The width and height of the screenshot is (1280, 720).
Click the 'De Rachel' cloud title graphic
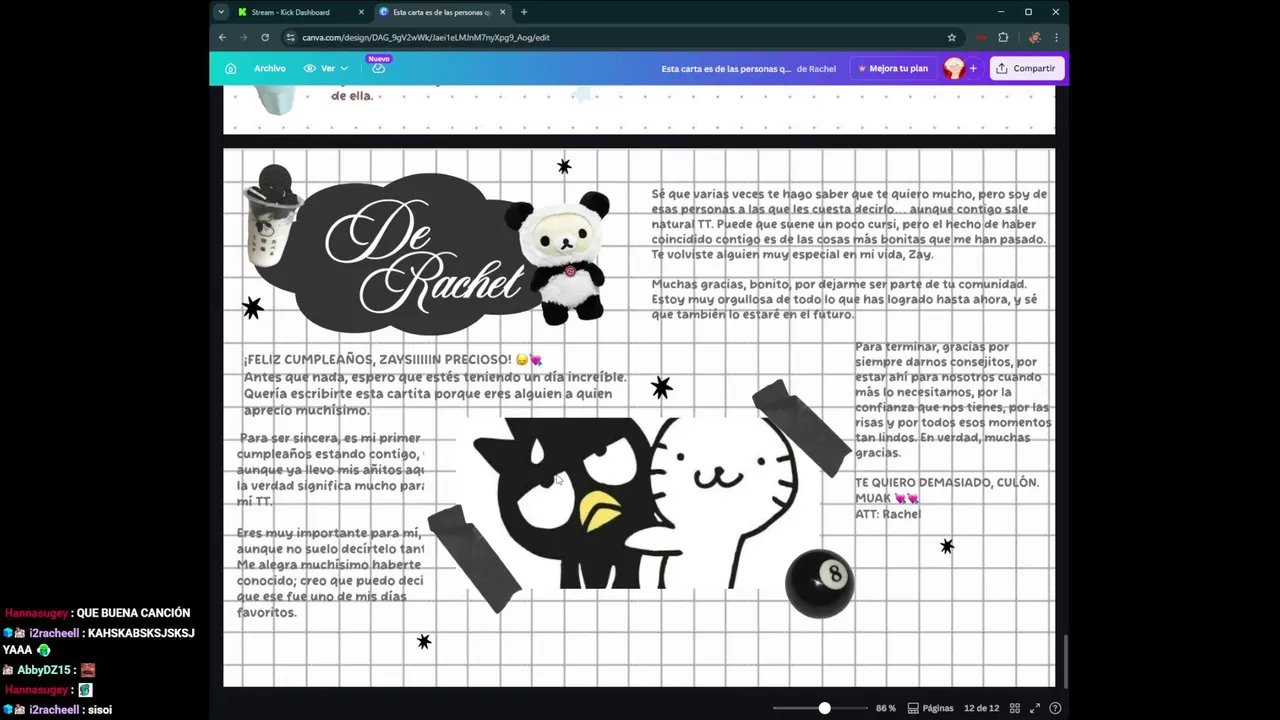(403, 254)
